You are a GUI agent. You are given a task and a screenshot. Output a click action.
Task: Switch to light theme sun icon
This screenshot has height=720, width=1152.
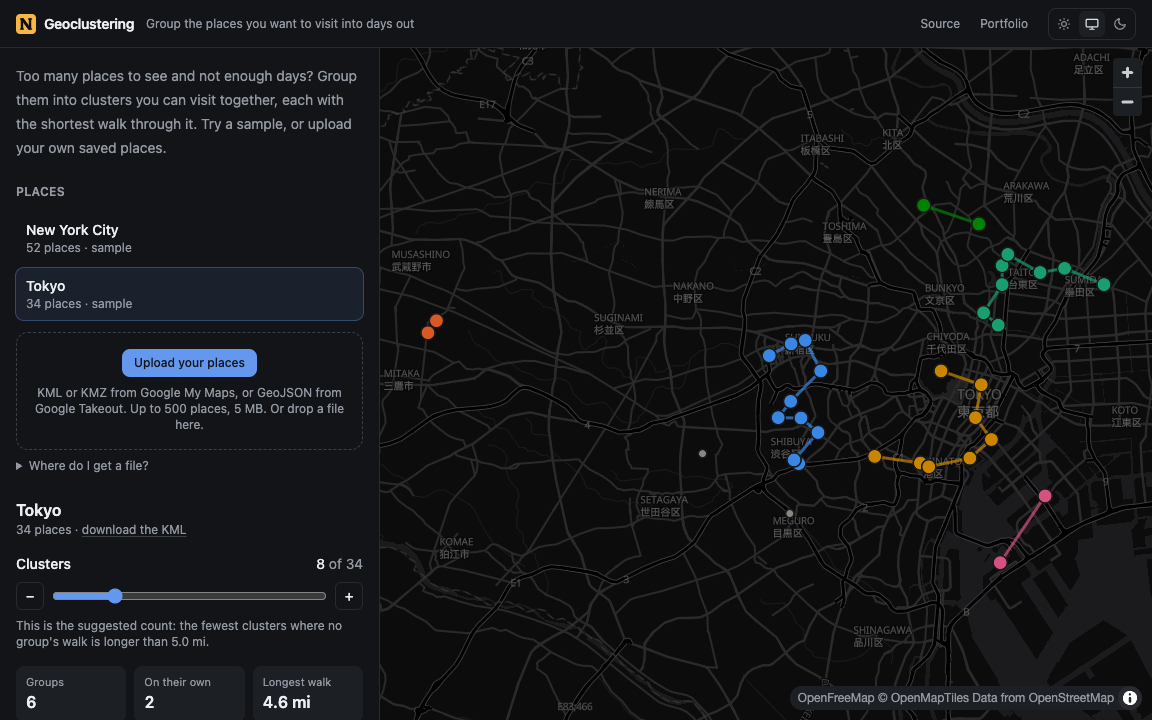(1063, 24)
